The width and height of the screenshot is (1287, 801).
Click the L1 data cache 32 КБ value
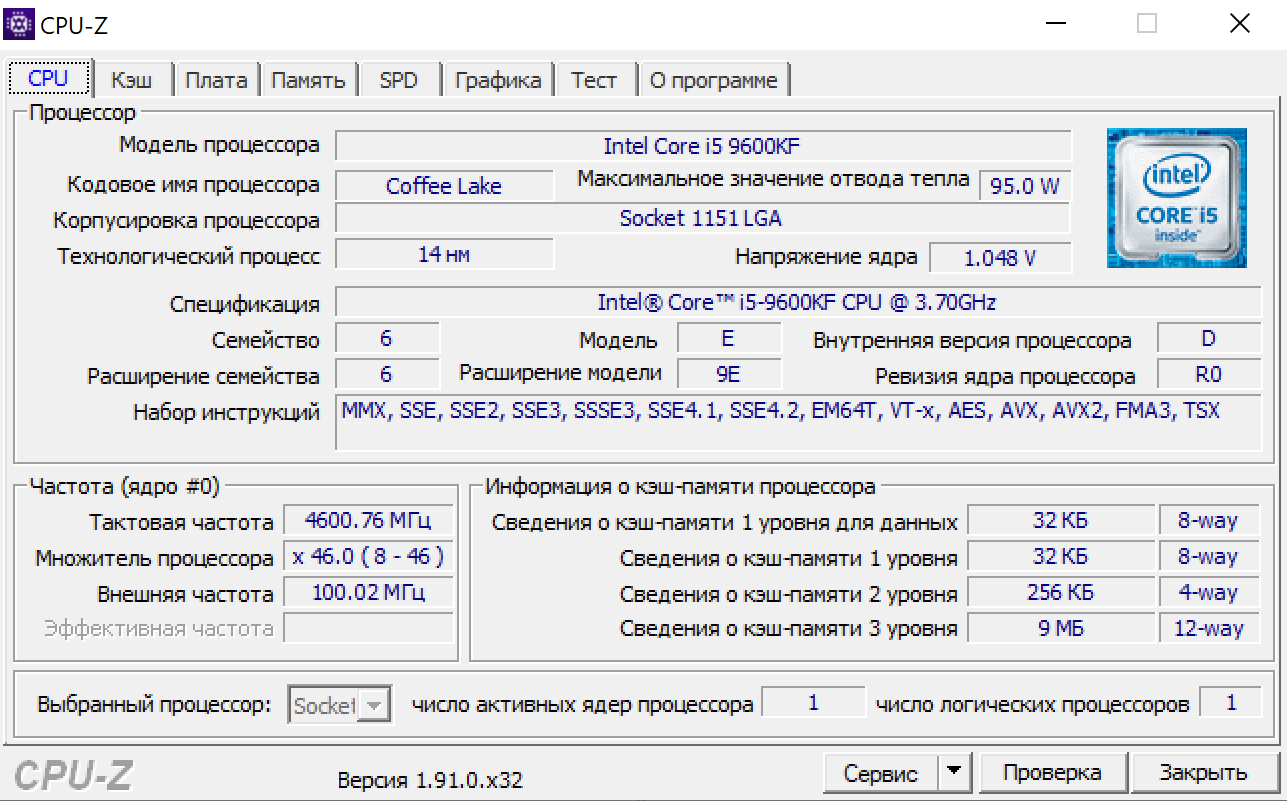tap(1060, 520)
